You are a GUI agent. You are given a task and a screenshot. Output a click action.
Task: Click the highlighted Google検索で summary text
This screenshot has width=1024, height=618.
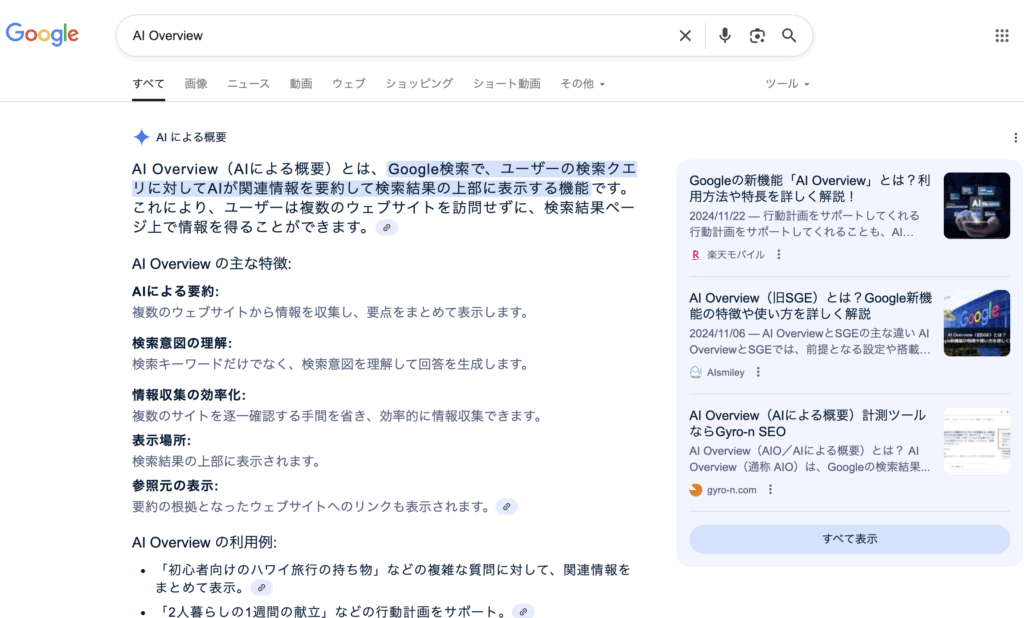click(384, 179)
